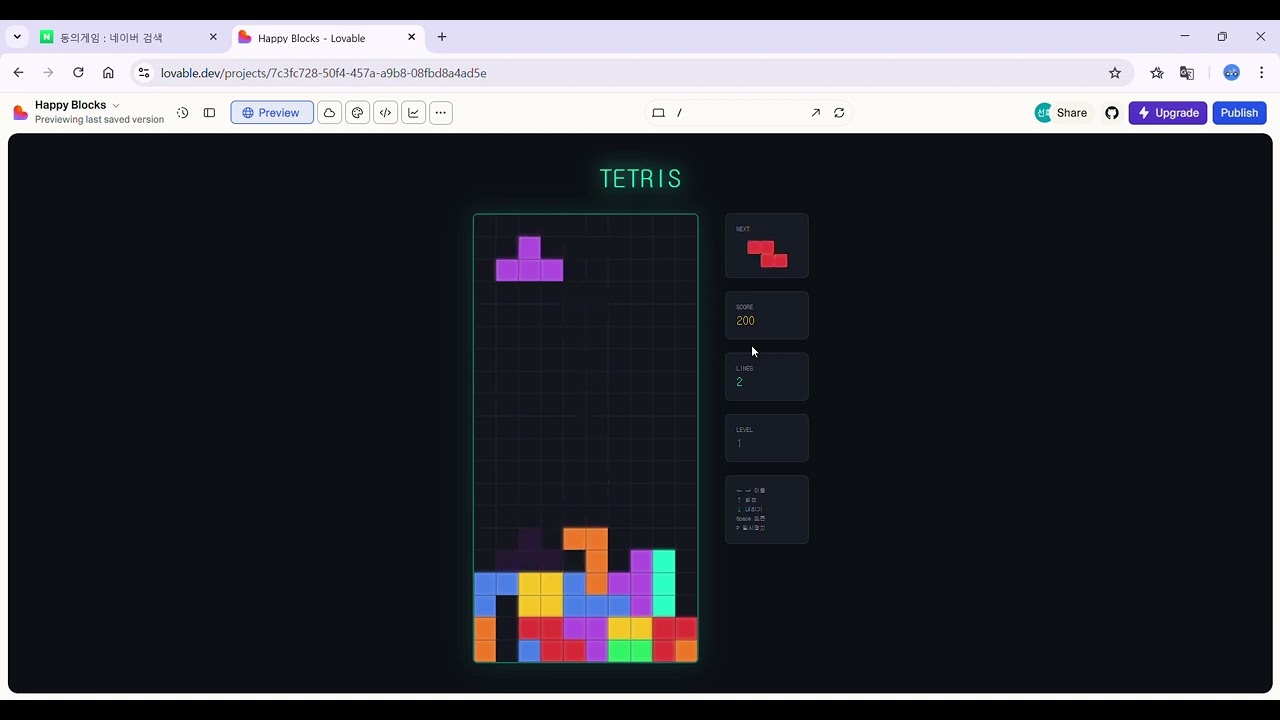Click the device viewport size icon
Screen dimensions: 1280x720
point(658,113)
